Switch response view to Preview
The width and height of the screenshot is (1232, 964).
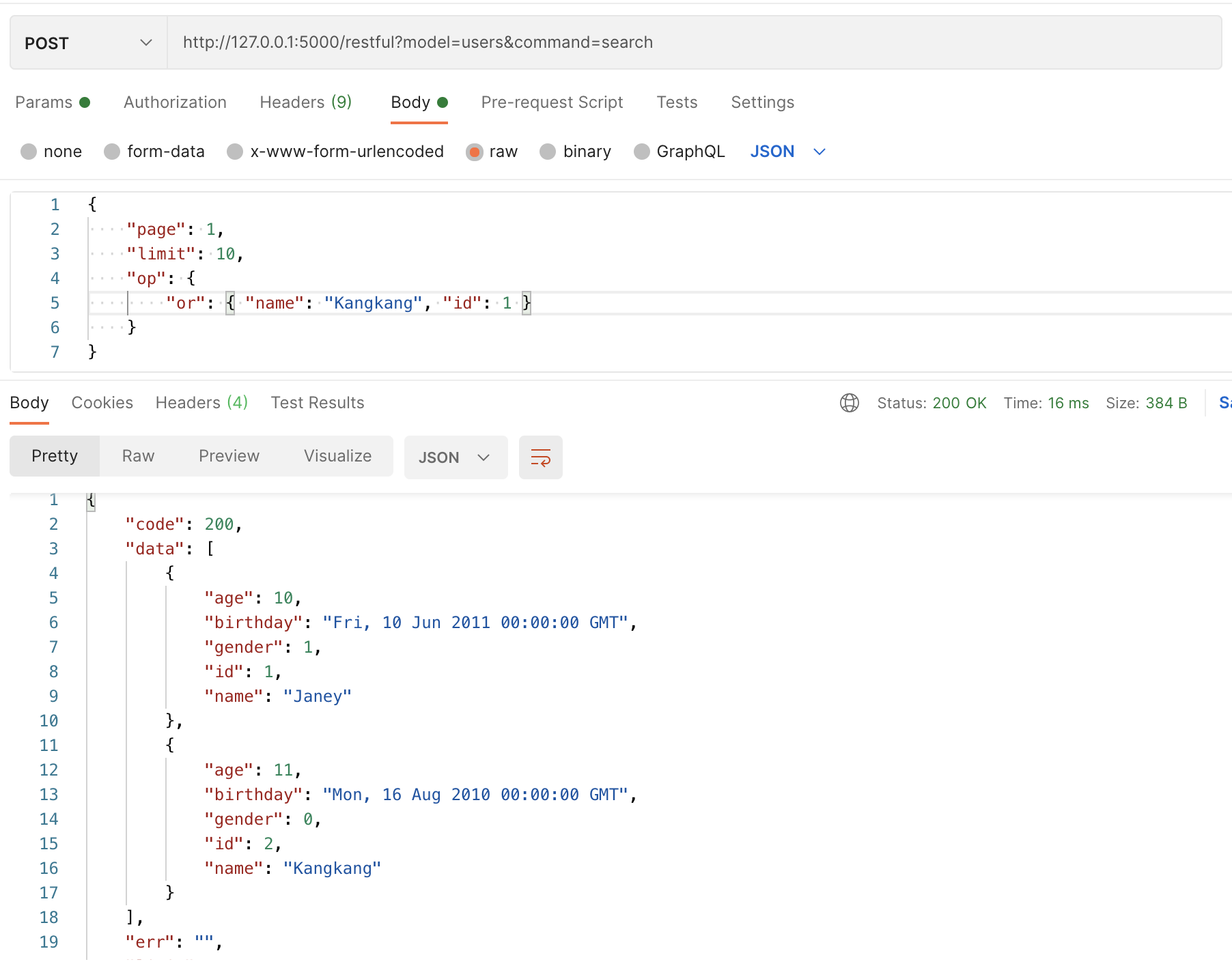[x=229, y=456]
